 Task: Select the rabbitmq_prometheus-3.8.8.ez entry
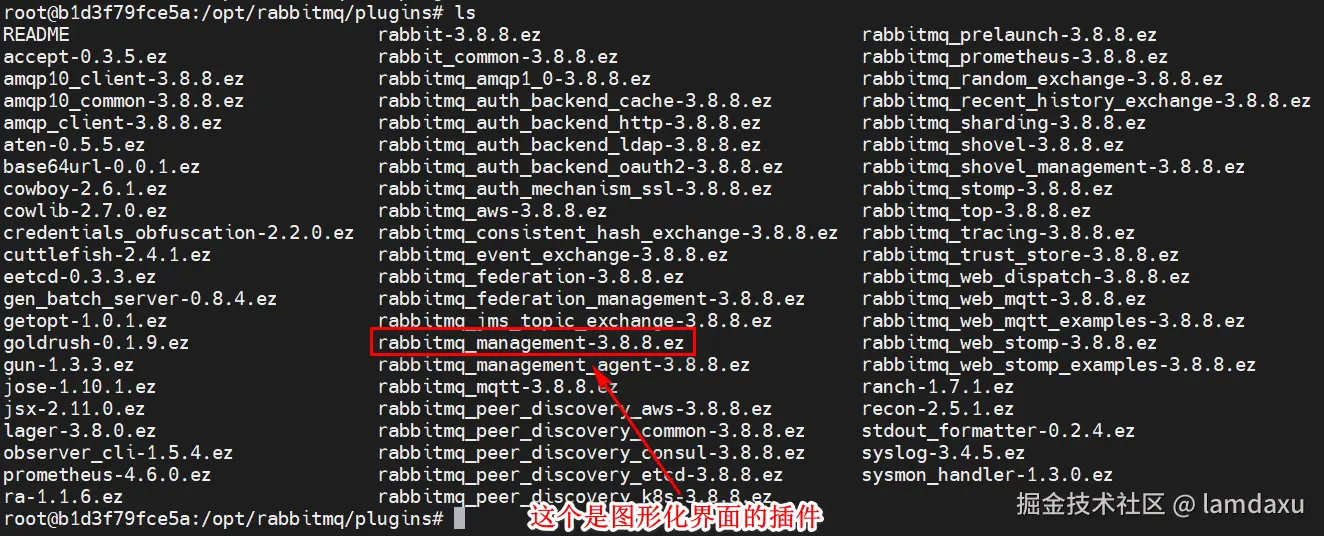[x=1015, y=57]
